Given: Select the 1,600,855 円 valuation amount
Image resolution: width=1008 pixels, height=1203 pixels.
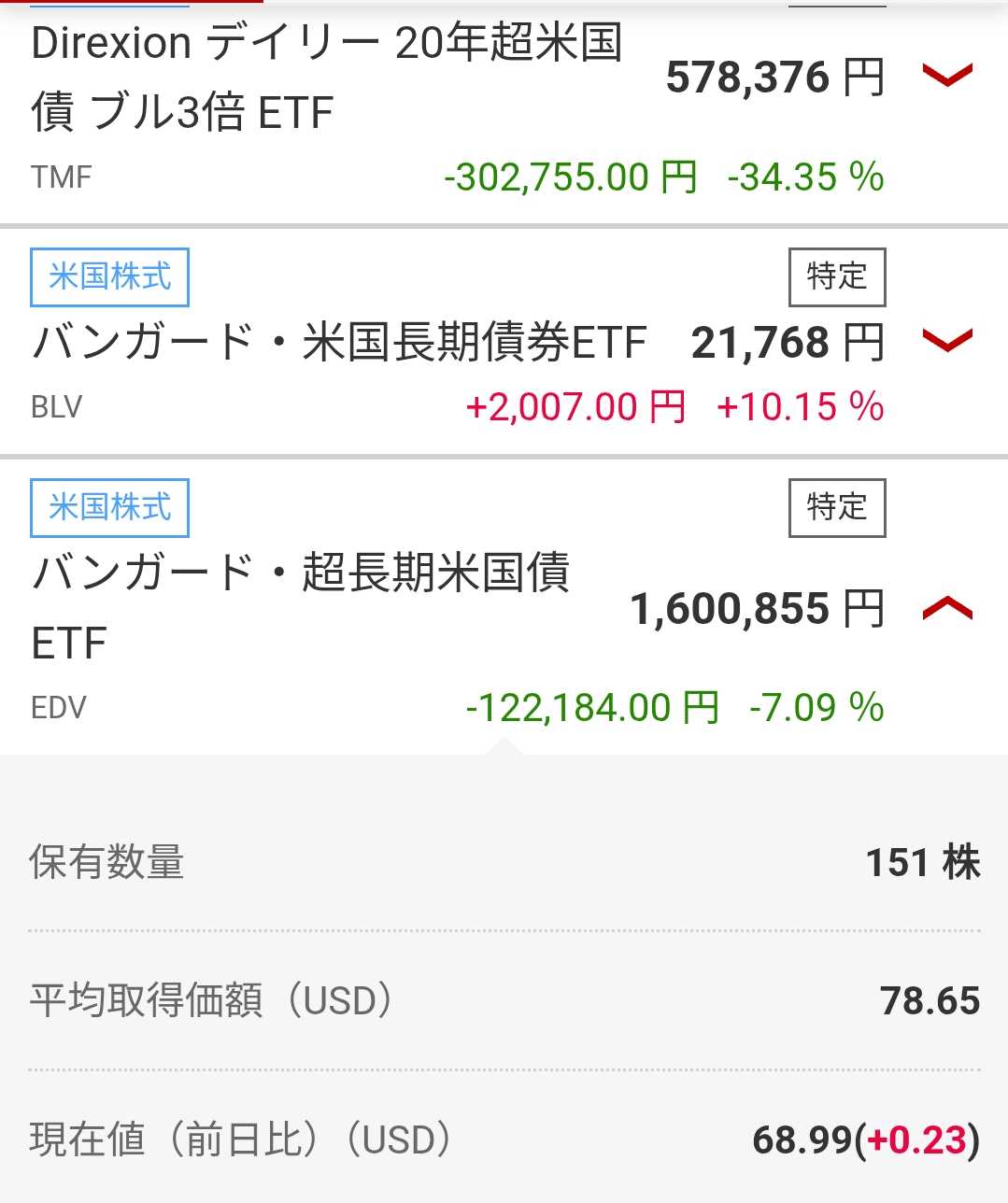Looking at the screenshot, I should 757,609.
